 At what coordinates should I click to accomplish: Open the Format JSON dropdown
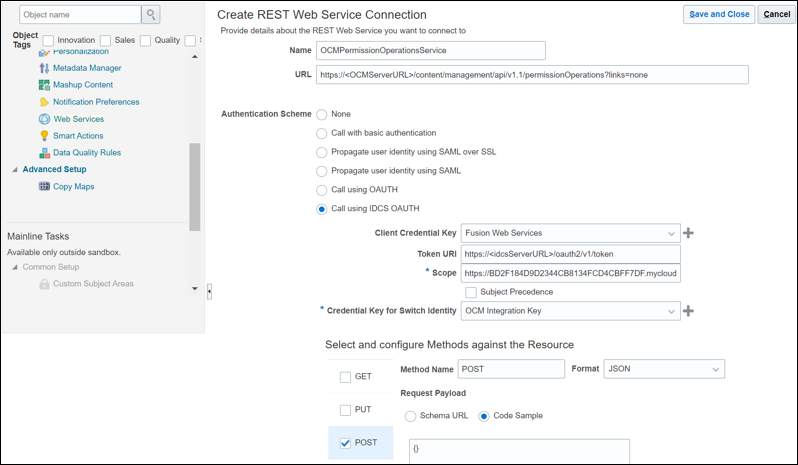pyautogui.click(x=715, y=369)
